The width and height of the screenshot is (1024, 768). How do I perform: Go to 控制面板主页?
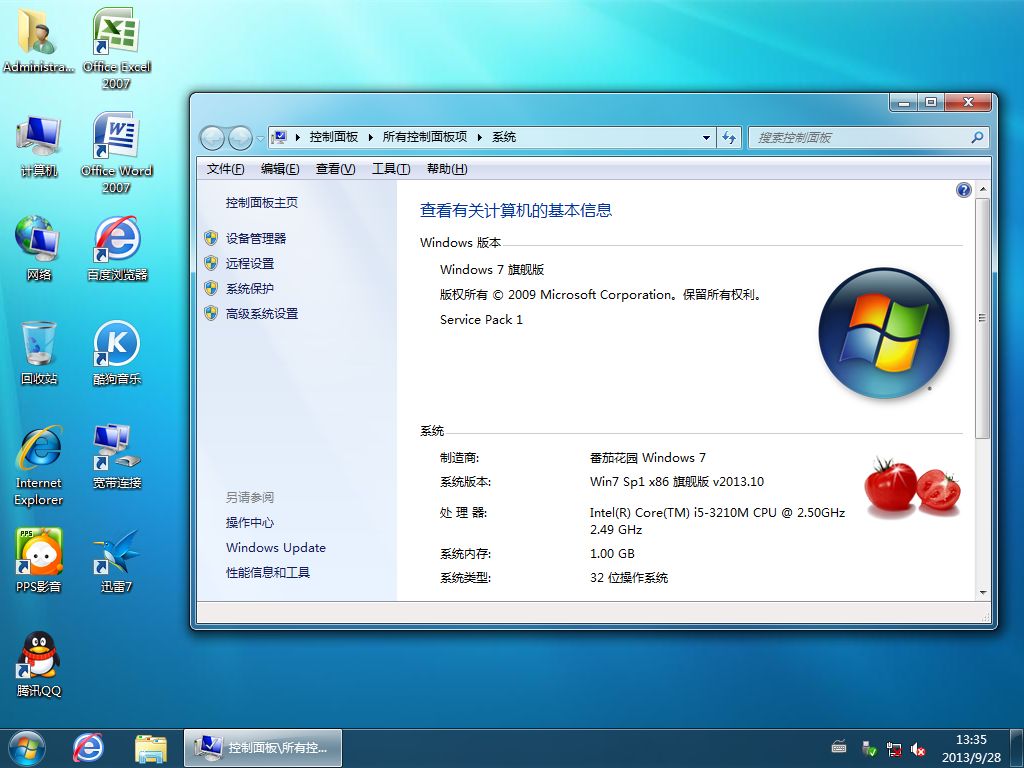tap(262, 202)
